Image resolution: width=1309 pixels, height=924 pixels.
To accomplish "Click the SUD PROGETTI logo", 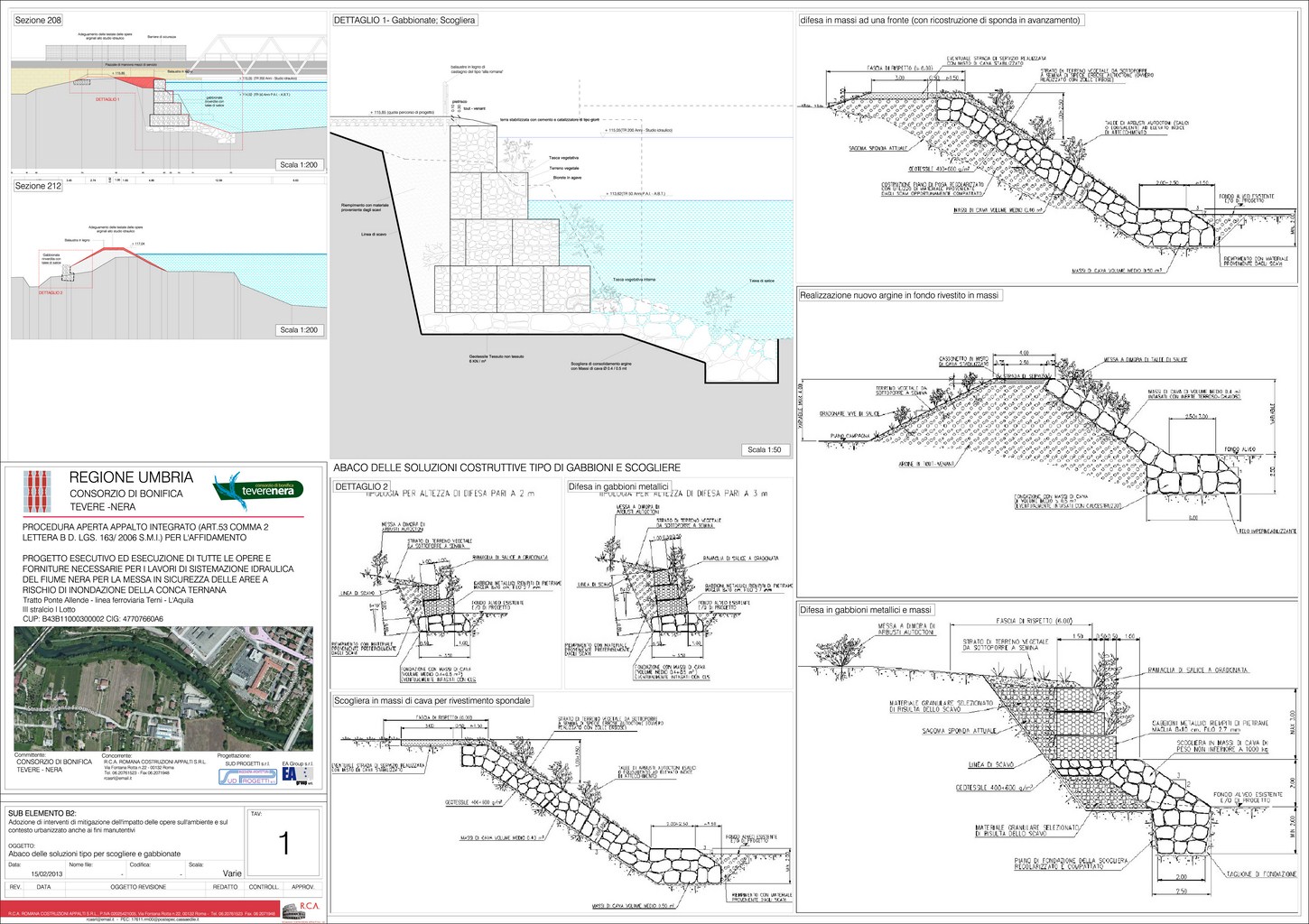I will [x=248, y=778].
